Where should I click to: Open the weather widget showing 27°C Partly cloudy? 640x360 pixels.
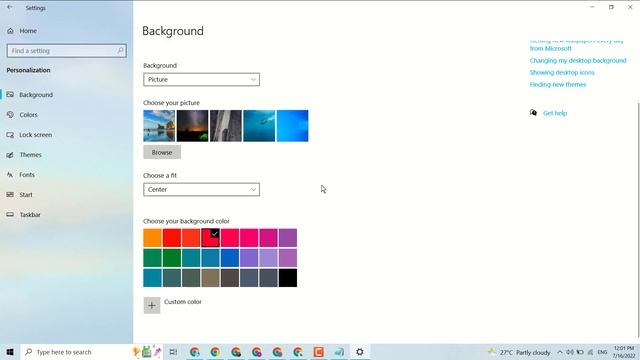519,352
